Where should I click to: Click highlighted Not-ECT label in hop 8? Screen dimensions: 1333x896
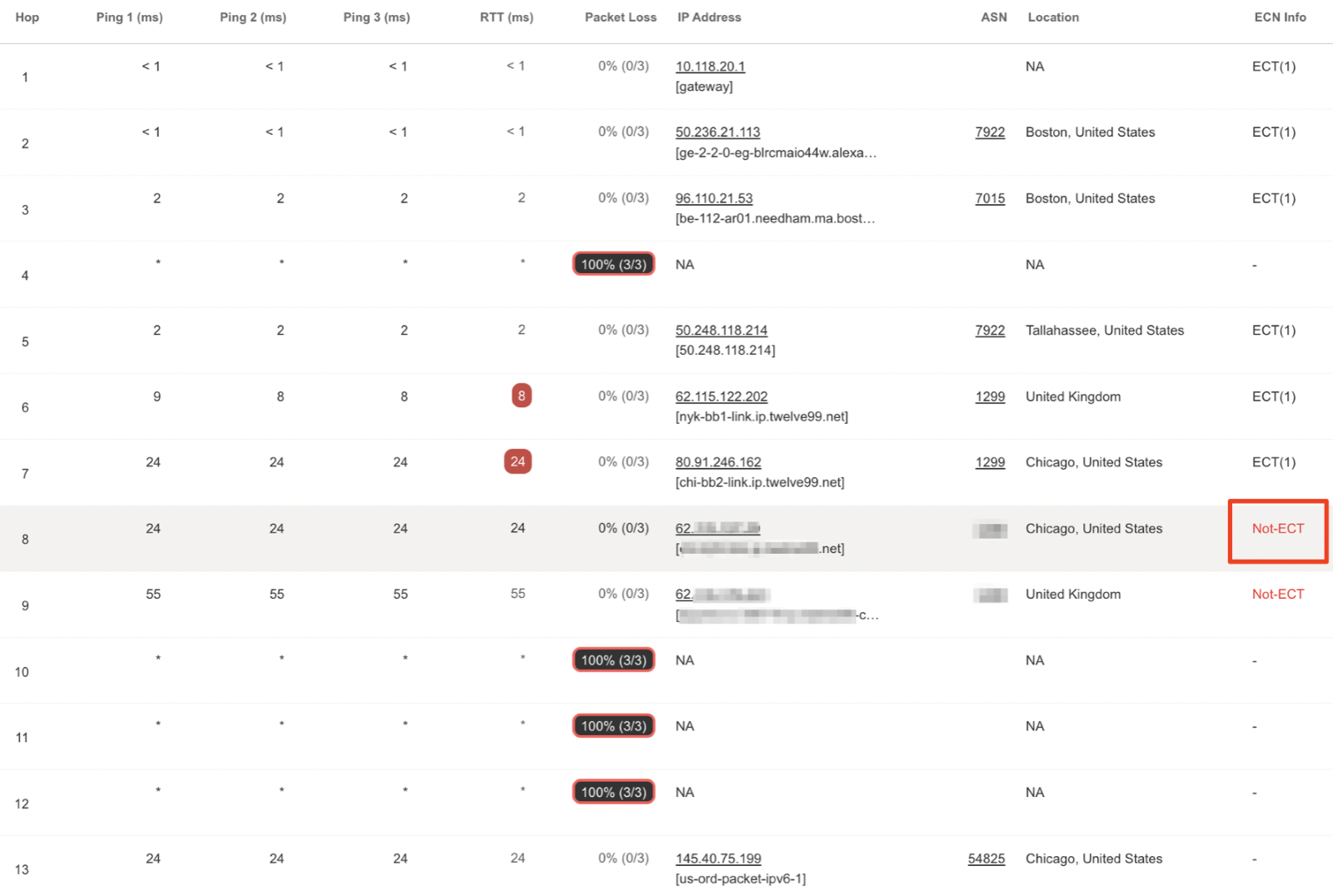point(1278,529)
